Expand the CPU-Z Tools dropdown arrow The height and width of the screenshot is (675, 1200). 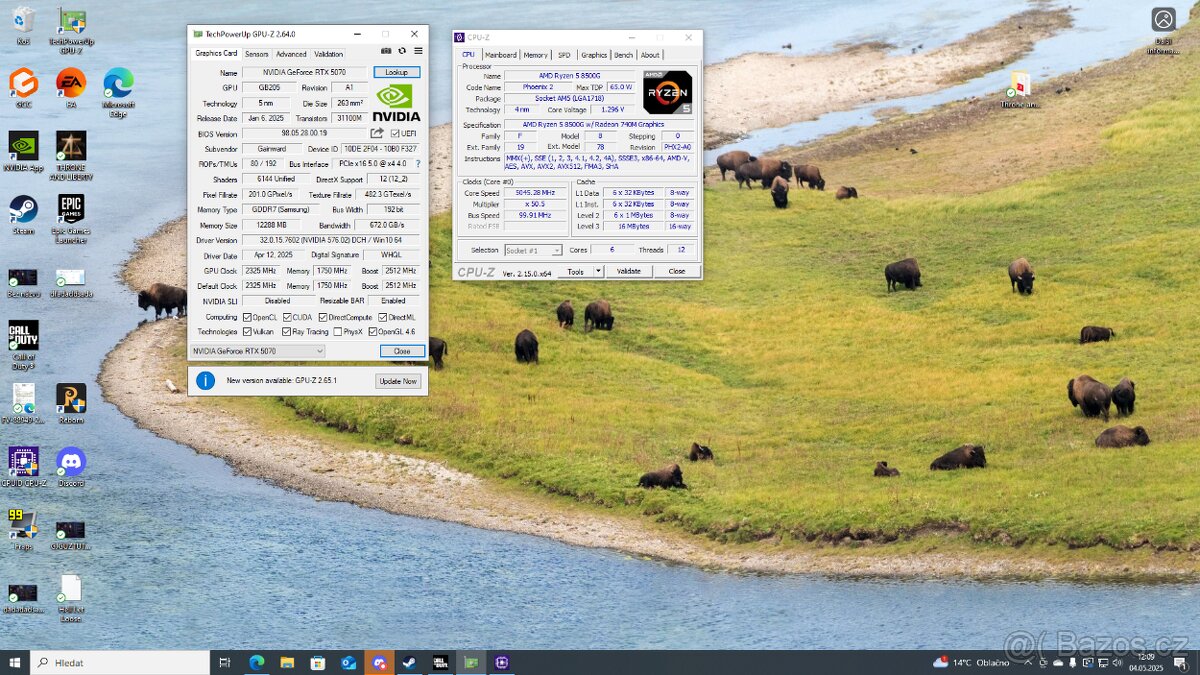(x=598, y=271)
